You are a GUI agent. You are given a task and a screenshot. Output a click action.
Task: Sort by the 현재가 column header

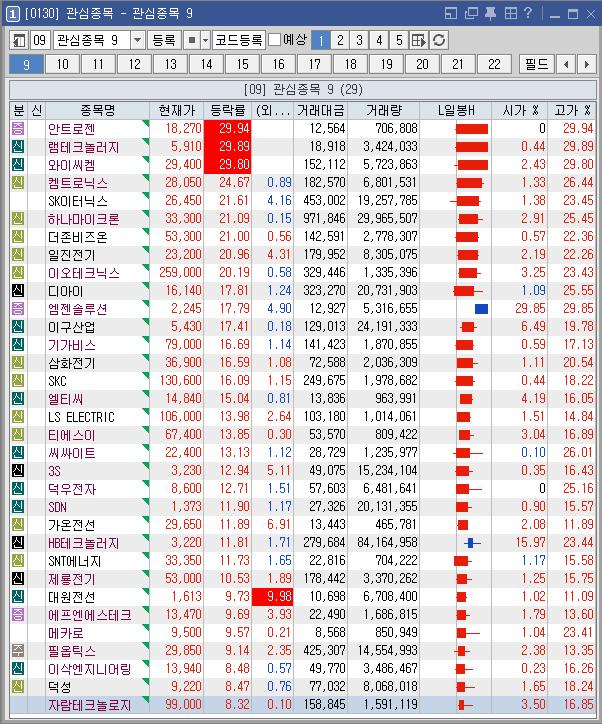176,110
